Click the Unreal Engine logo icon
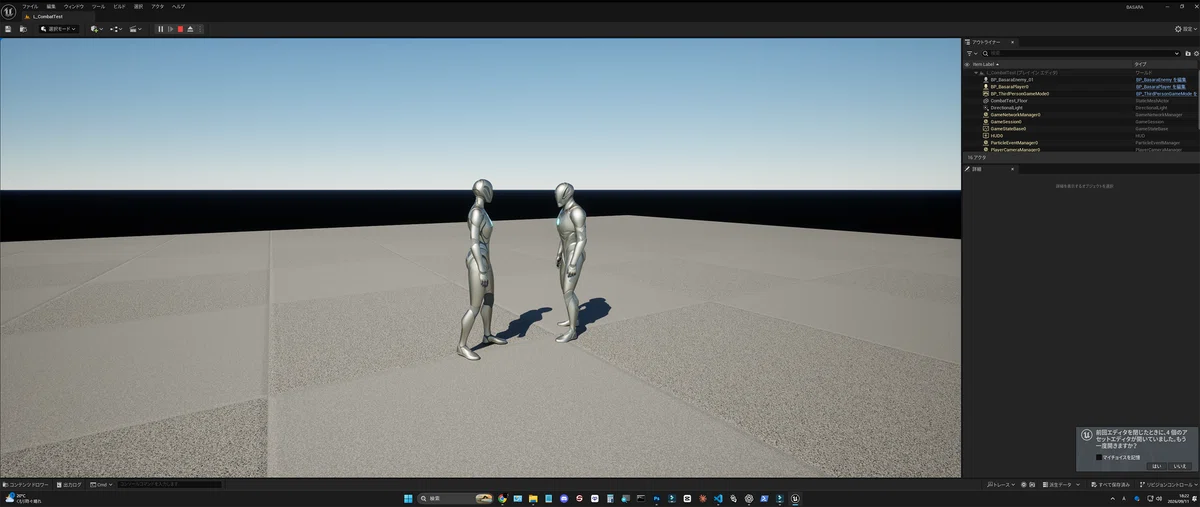1200x507 pixels. [x=9, y=11]
